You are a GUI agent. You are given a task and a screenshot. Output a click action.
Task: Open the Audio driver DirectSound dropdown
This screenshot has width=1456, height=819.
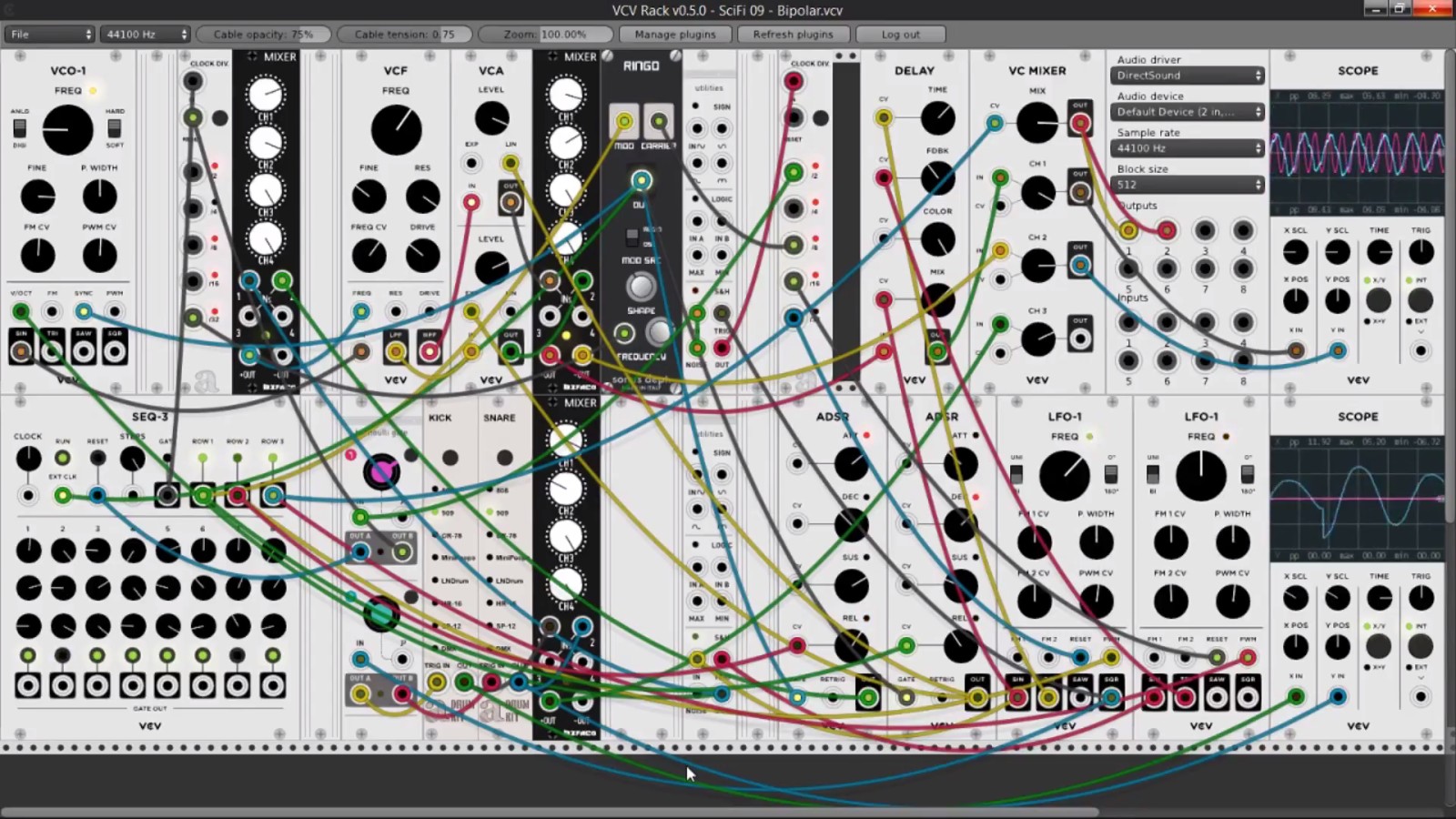coord(1188,76)
